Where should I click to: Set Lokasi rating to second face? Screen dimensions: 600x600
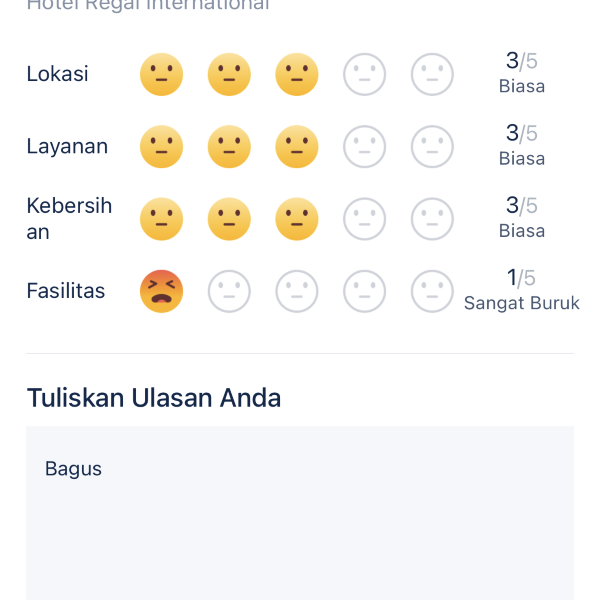click(229, 74)
